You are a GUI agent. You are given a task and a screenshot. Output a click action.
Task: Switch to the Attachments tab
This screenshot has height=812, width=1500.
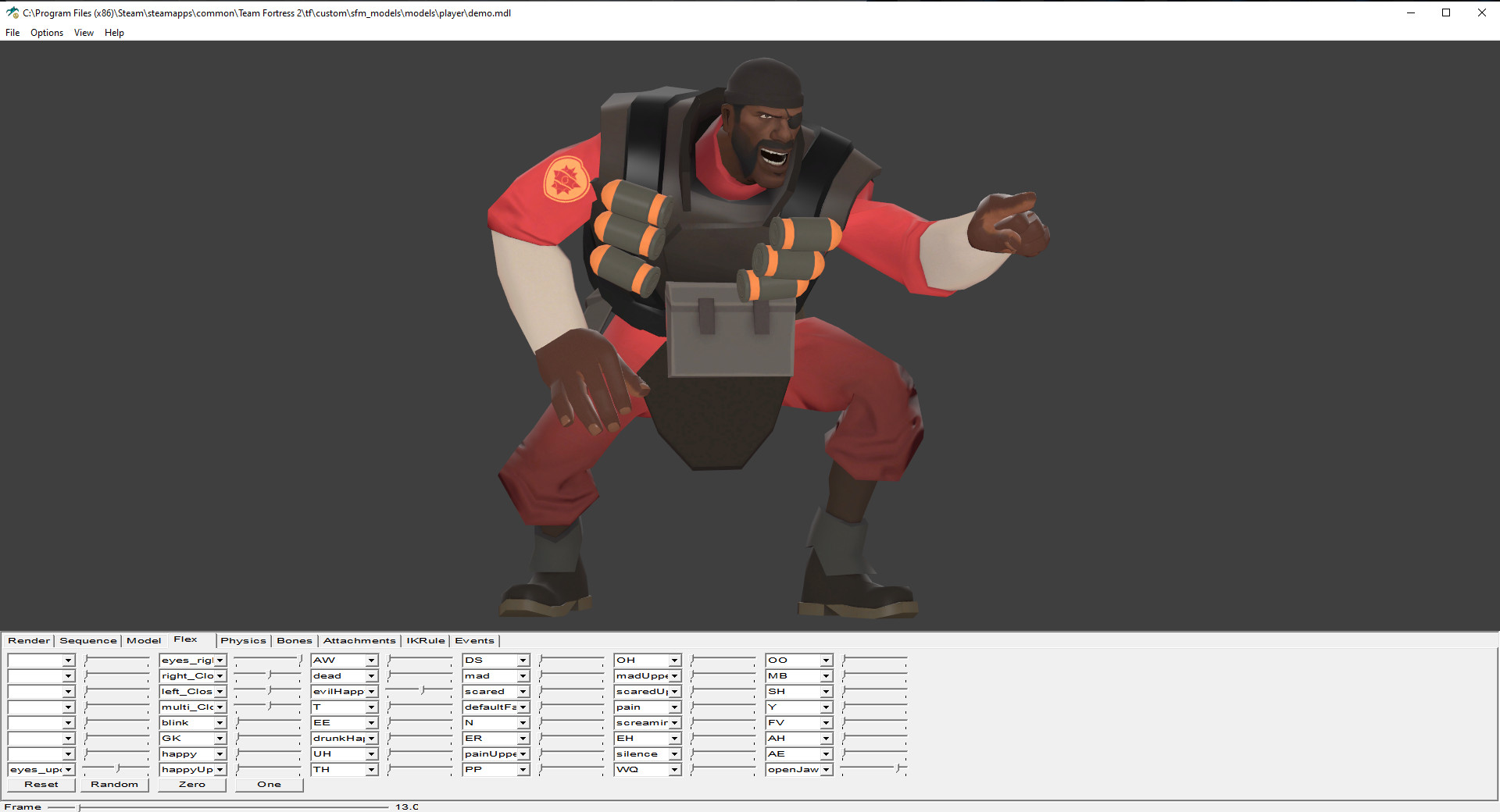359,641
